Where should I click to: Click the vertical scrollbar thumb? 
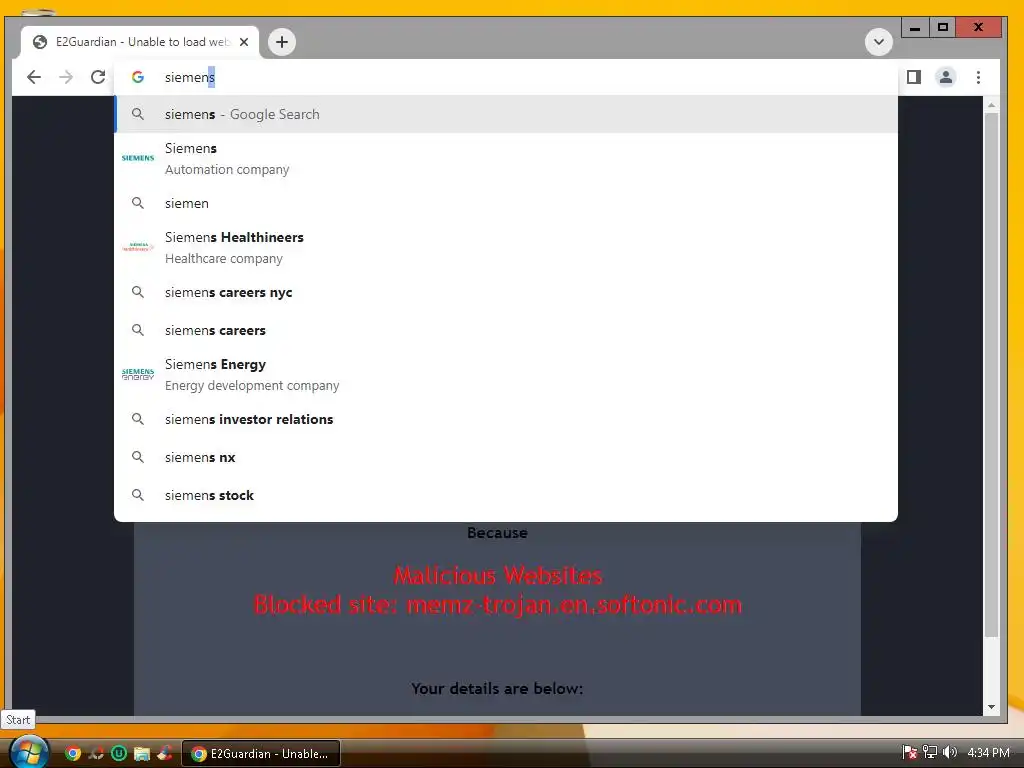(x=991, y=375)
